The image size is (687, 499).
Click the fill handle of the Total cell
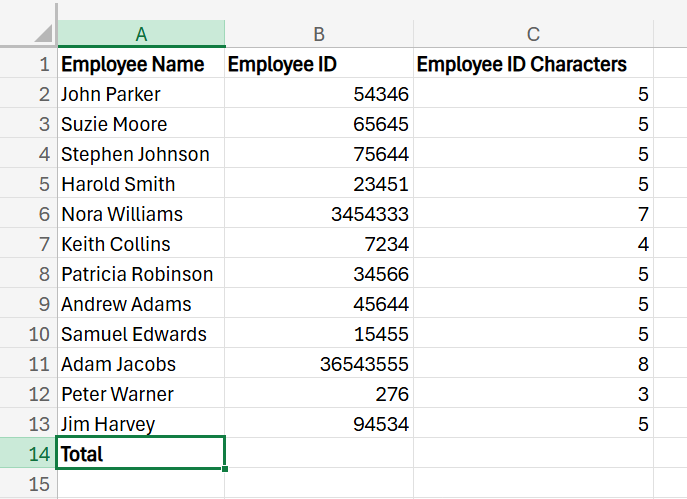[x=225, y=469]
